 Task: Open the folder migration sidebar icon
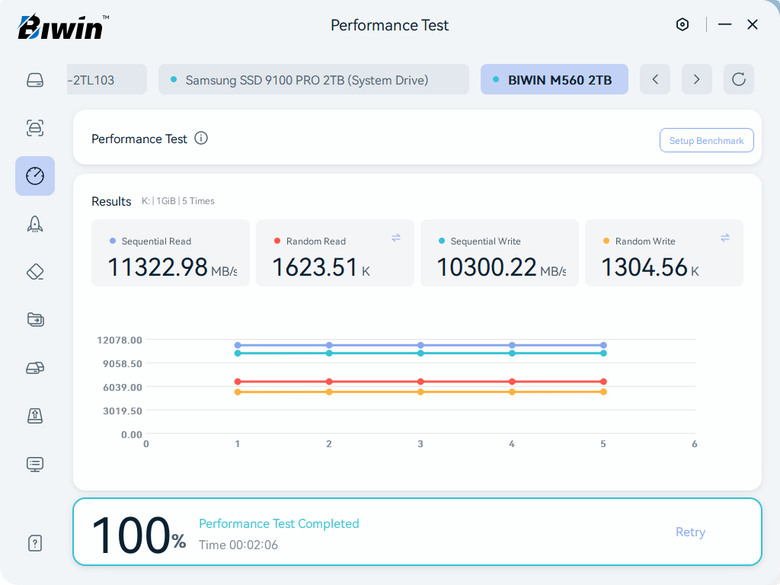[35, 319]
